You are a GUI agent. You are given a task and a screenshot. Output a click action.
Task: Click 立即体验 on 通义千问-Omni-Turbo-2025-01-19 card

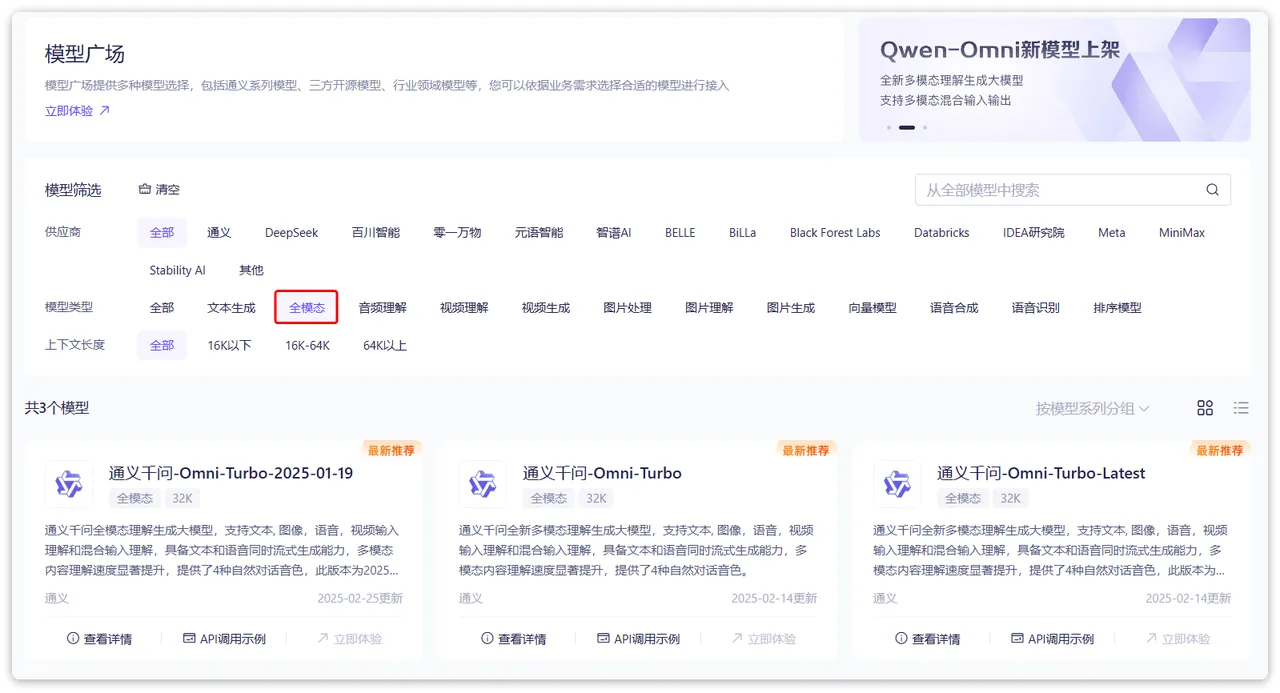(349, 638)
